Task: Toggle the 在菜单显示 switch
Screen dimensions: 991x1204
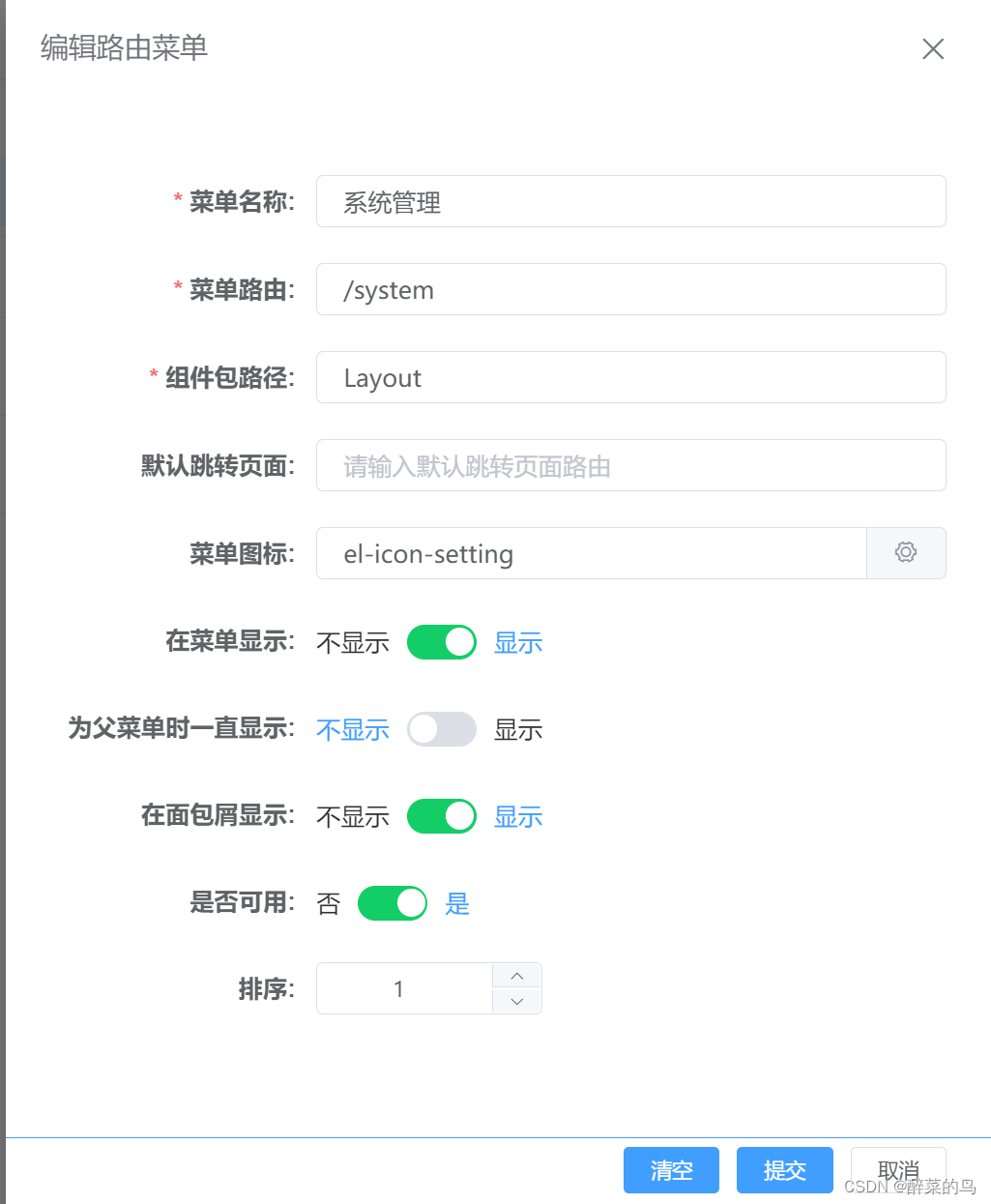Action: 442,642
